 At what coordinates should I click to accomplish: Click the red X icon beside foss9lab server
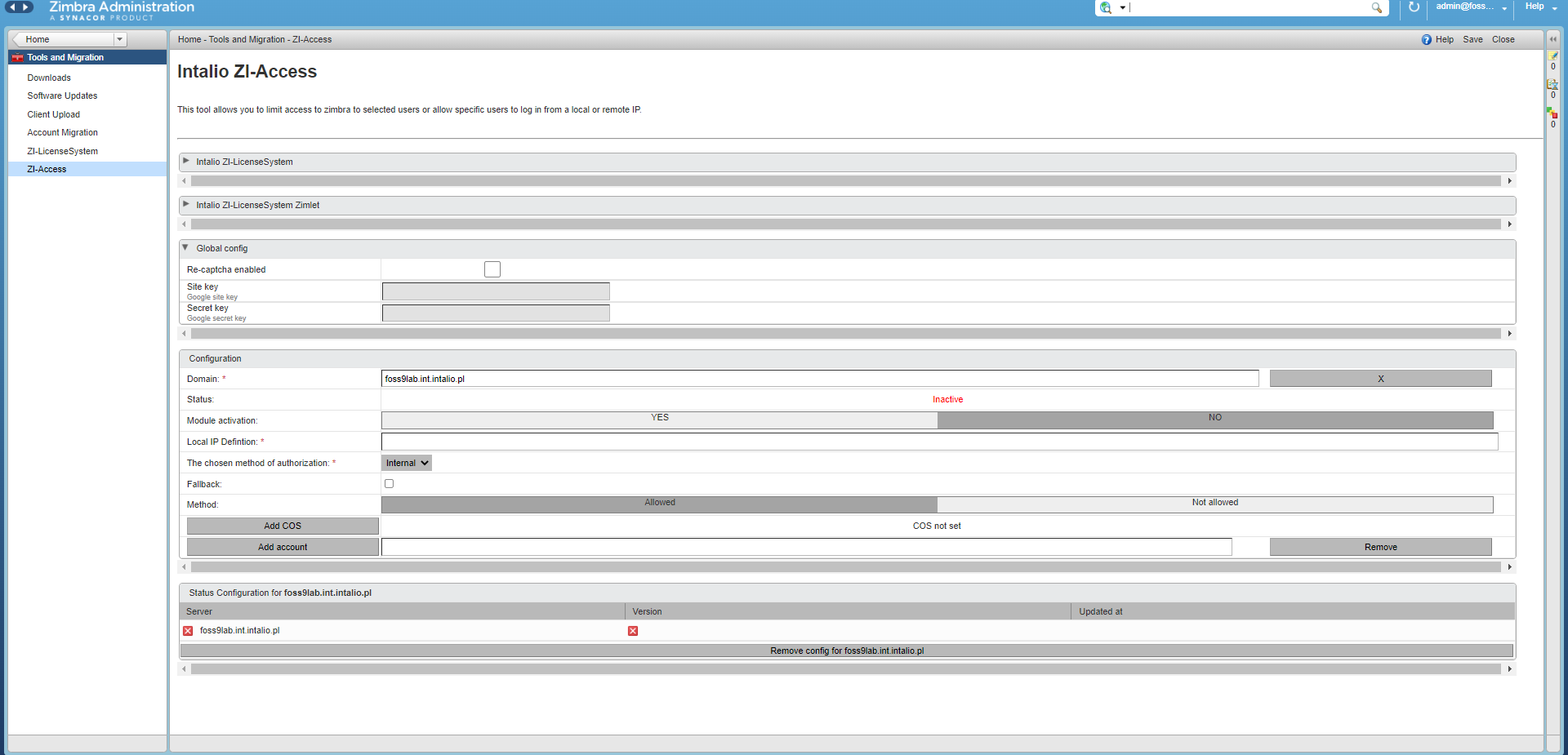(x=188, y=631)
